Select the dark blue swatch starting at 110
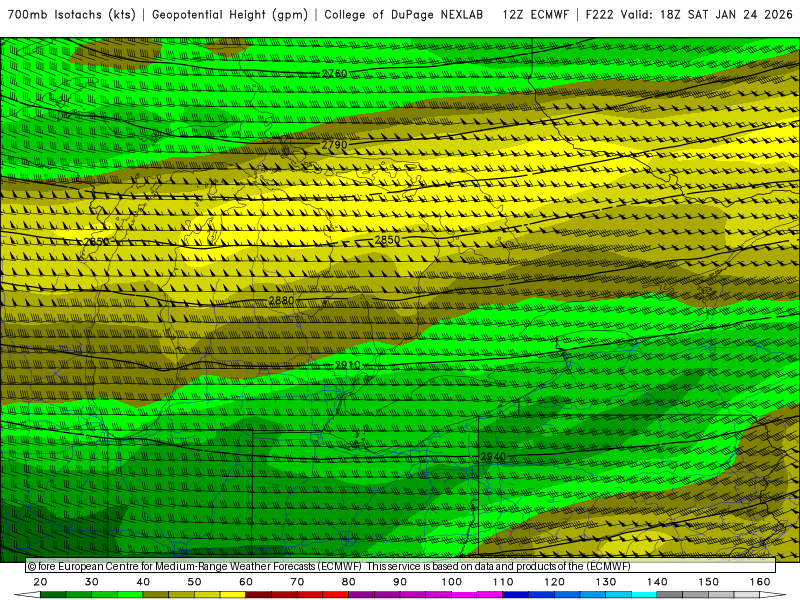Image resolution: width=800 pixels, height=600 pixels. pos(516,595)
